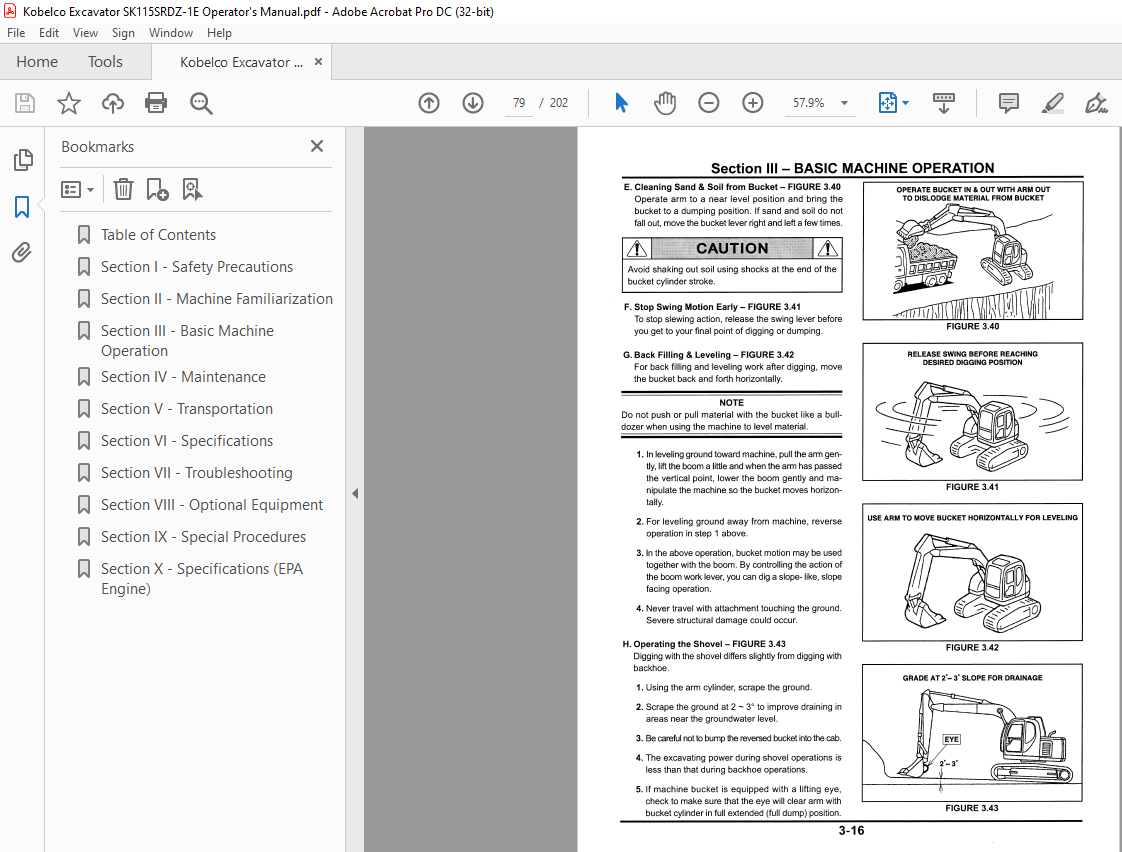Open the Sign menu
1122x852 pixels.
tap(123, 33)
